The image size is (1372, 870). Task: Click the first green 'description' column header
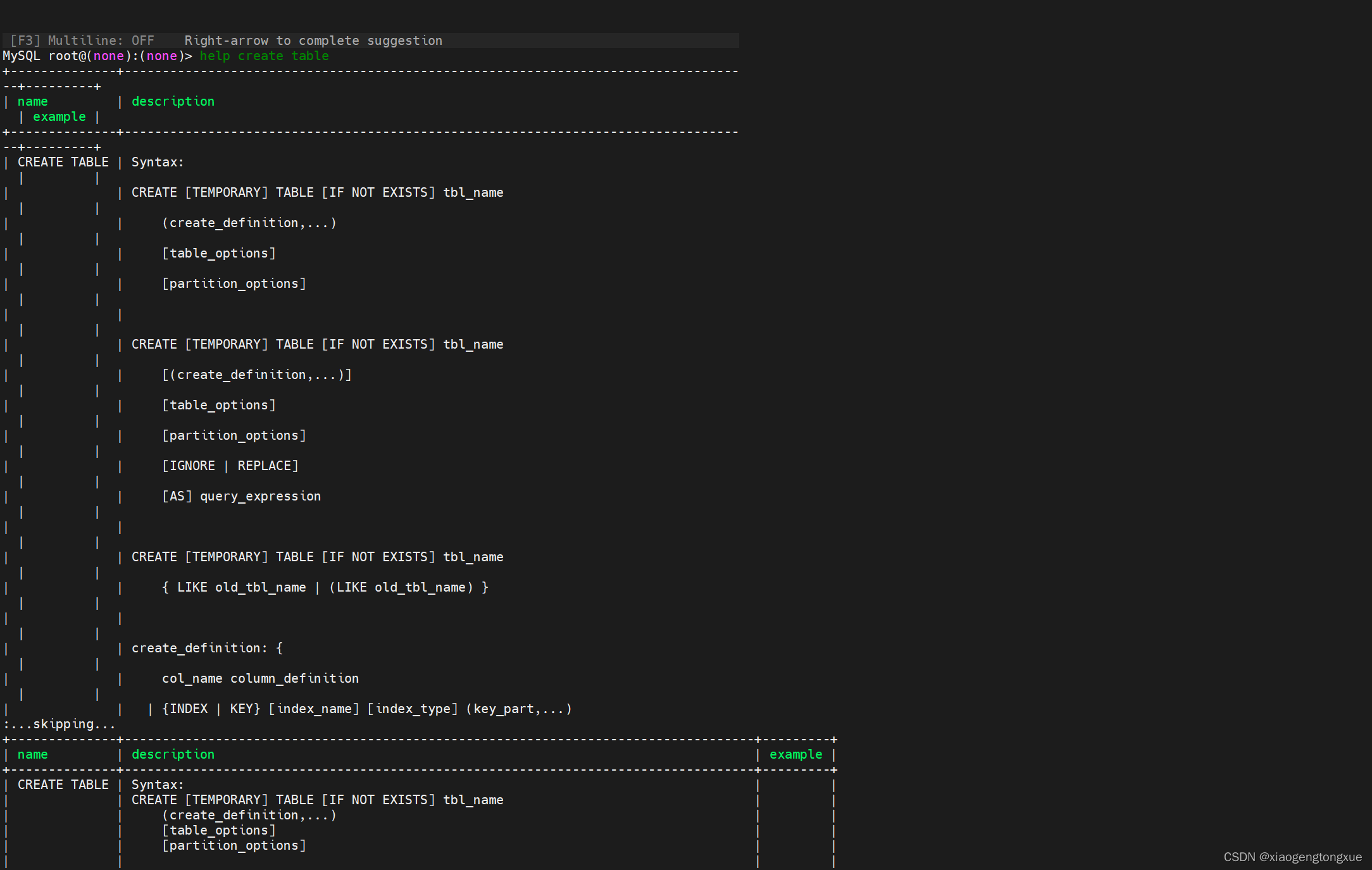pos(173,101)
